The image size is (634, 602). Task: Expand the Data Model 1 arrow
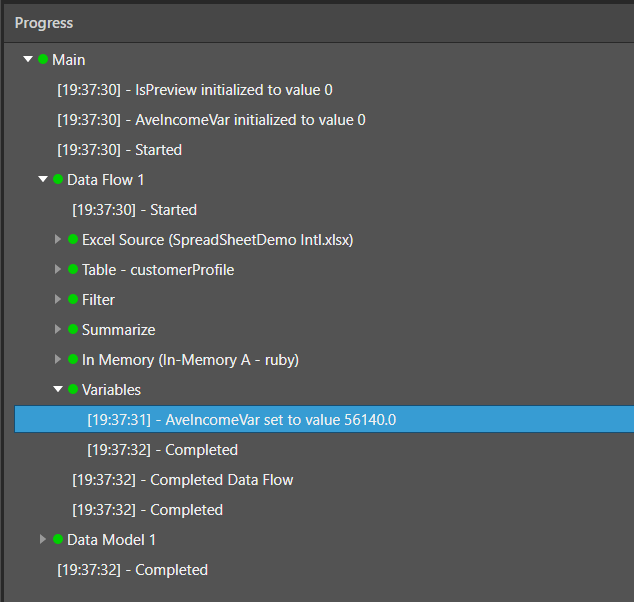click(x=43, y=540)
